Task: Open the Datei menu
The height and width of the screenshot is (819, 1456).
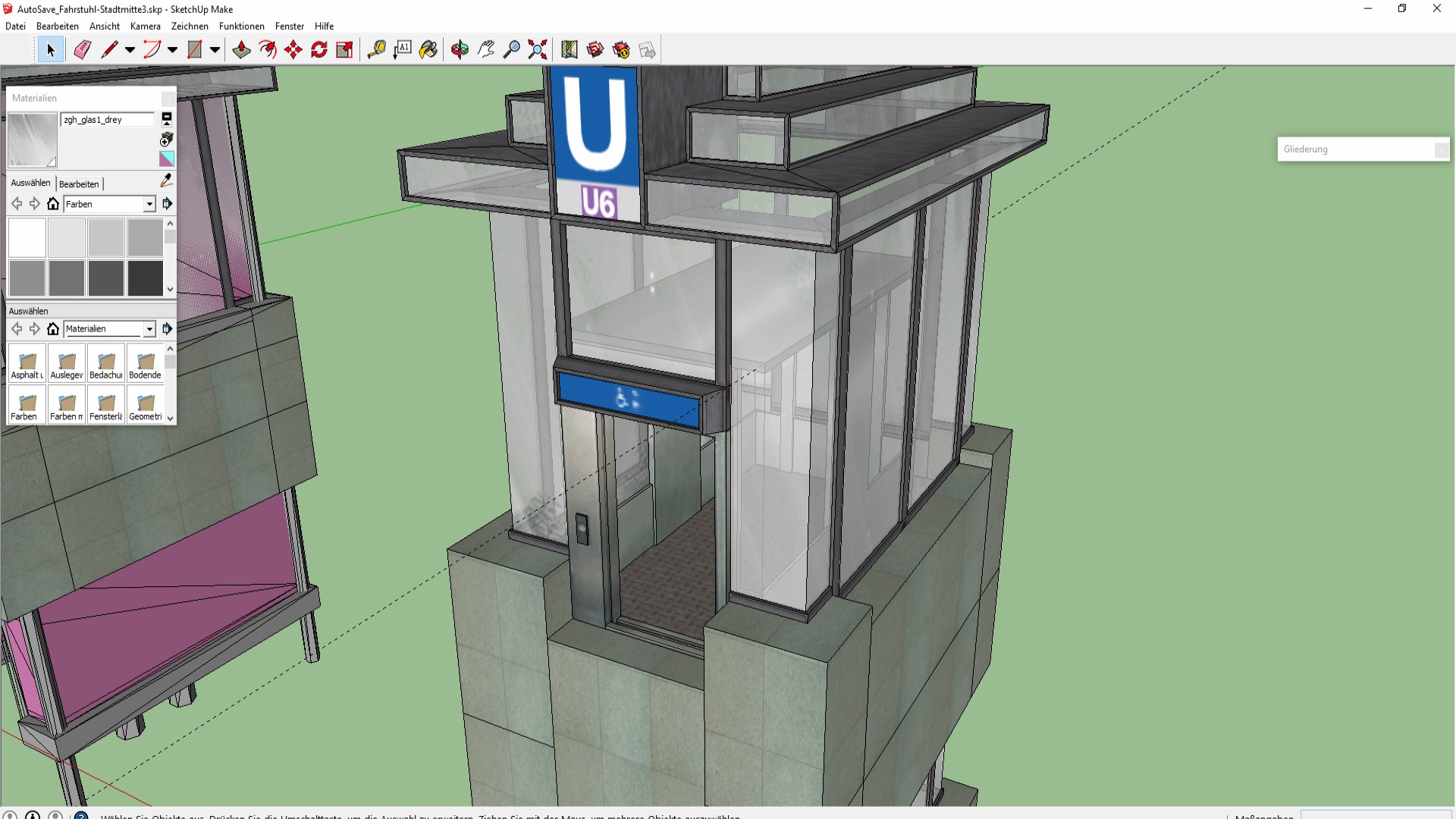Action: (15, 26)
